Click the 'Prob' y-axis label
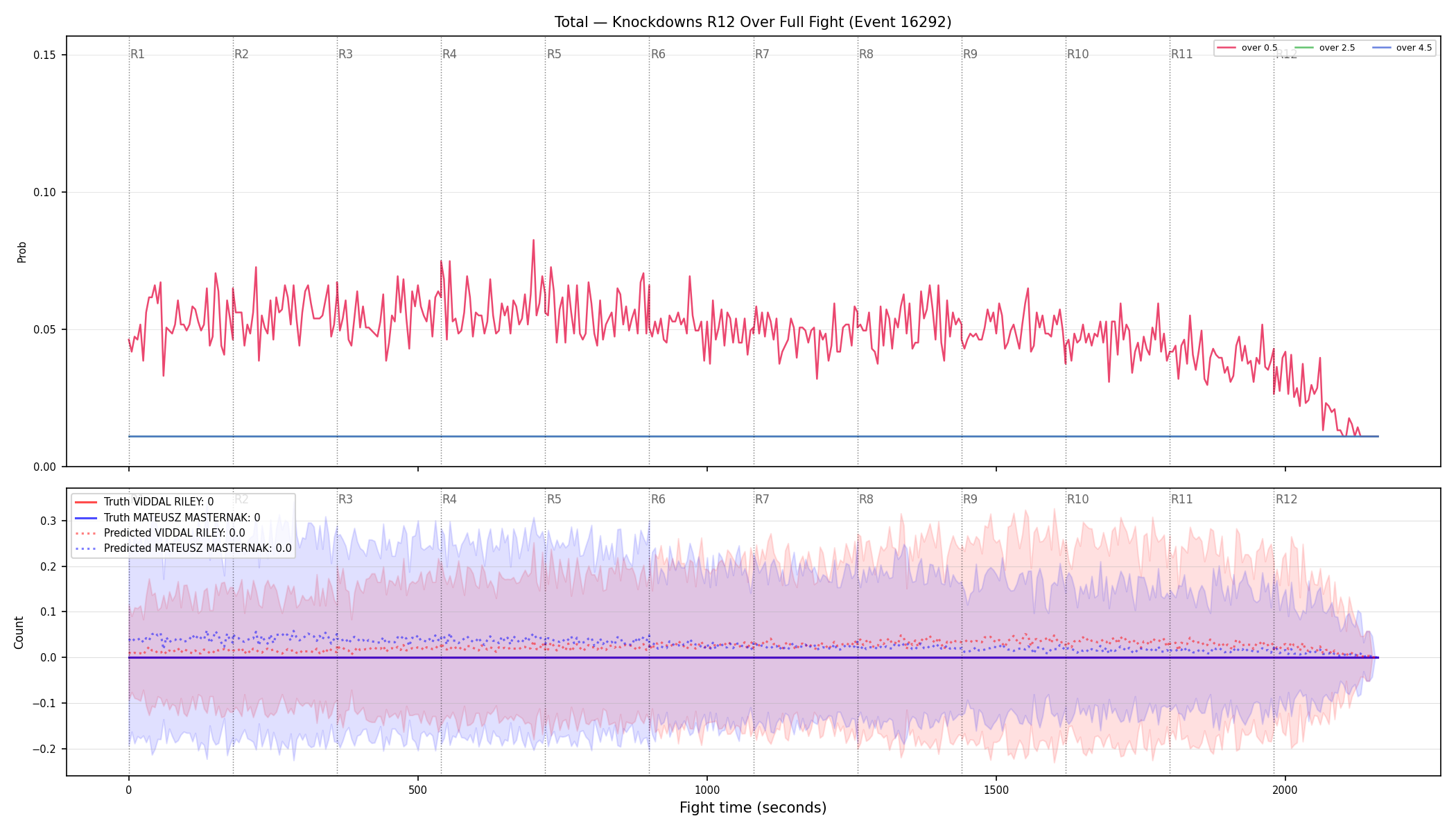The height and width of the screenshot is (832, 1456). point(22,252)
